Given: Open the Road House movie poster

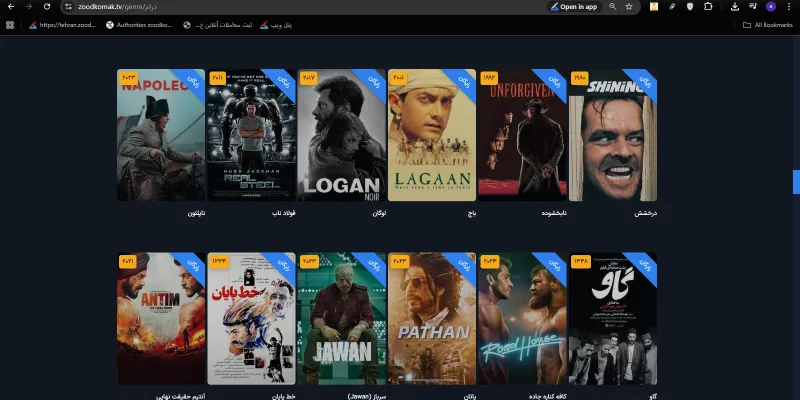Looking at the screenshot, I should pyautogui.click(x=522, y=318).
